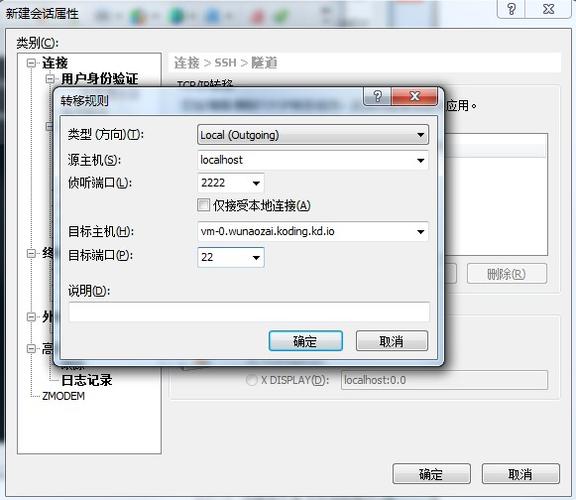Image resolution: width=576 pixels, height=500 pixels.
Task: Cancel the 转移规则 dialog with 取消
Action: pos(392,341)
